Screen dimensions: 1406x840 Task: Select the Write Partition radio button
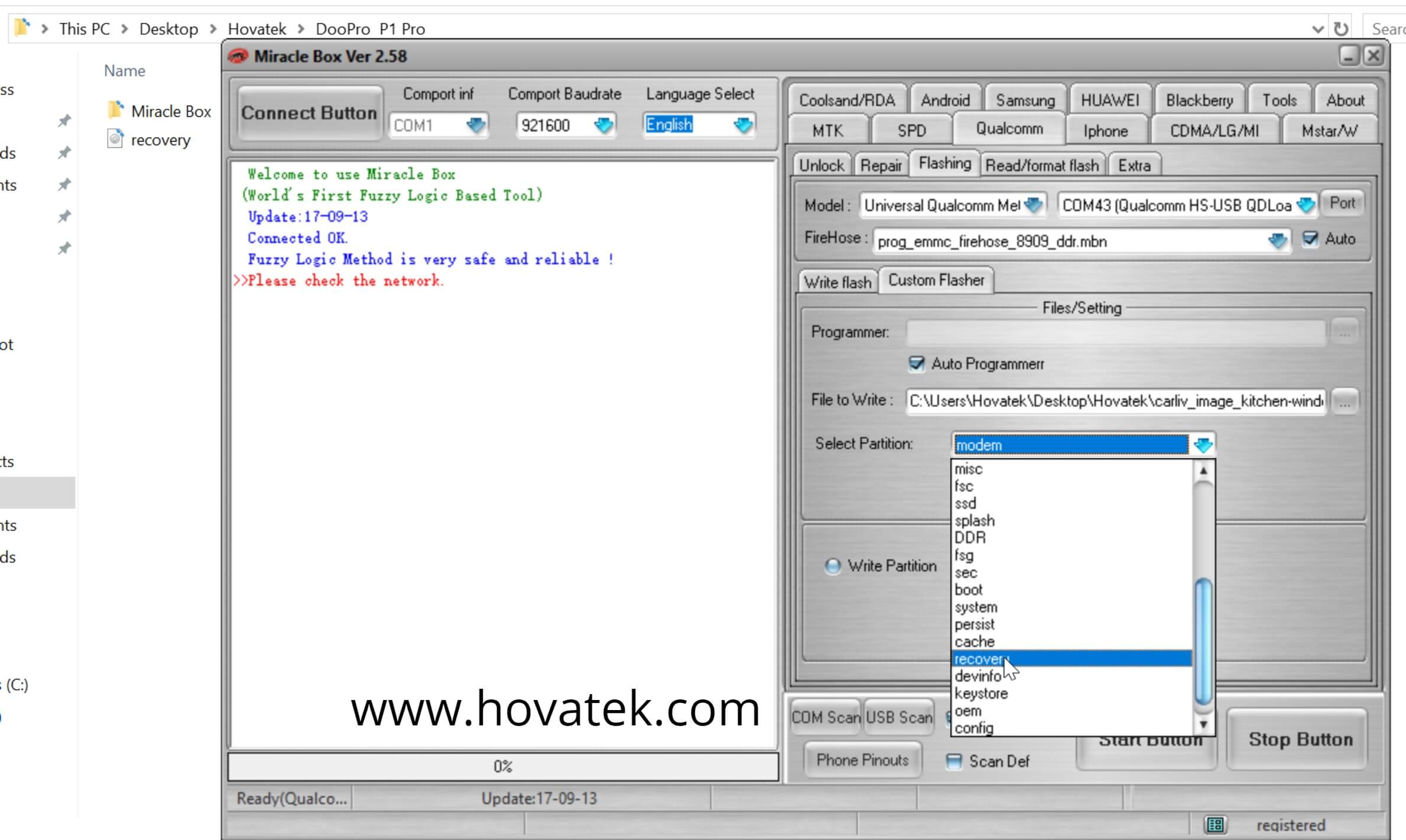pyautogui.click(x=832, y=566)
